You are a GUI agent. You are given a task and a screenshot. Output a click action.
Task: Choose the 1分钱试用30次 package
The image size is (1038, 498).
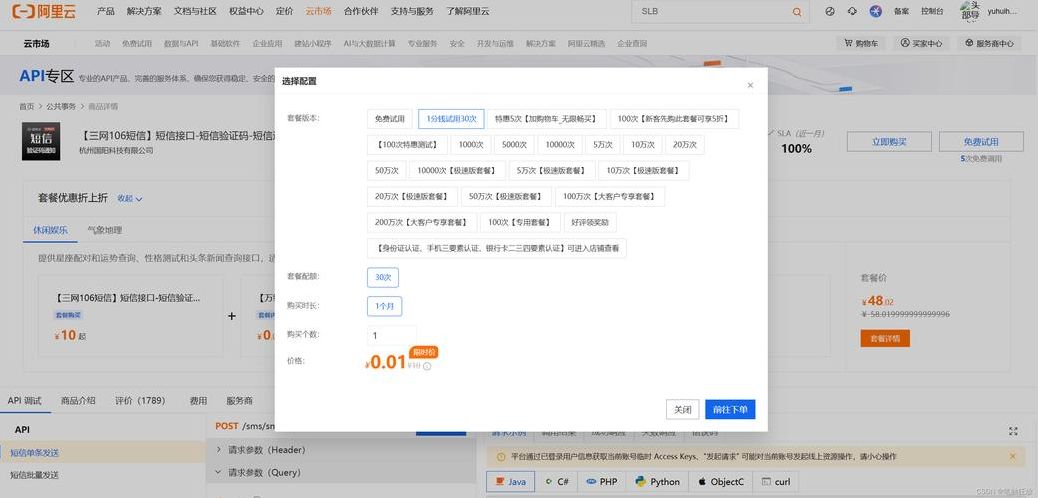click(x=451, y=119)
